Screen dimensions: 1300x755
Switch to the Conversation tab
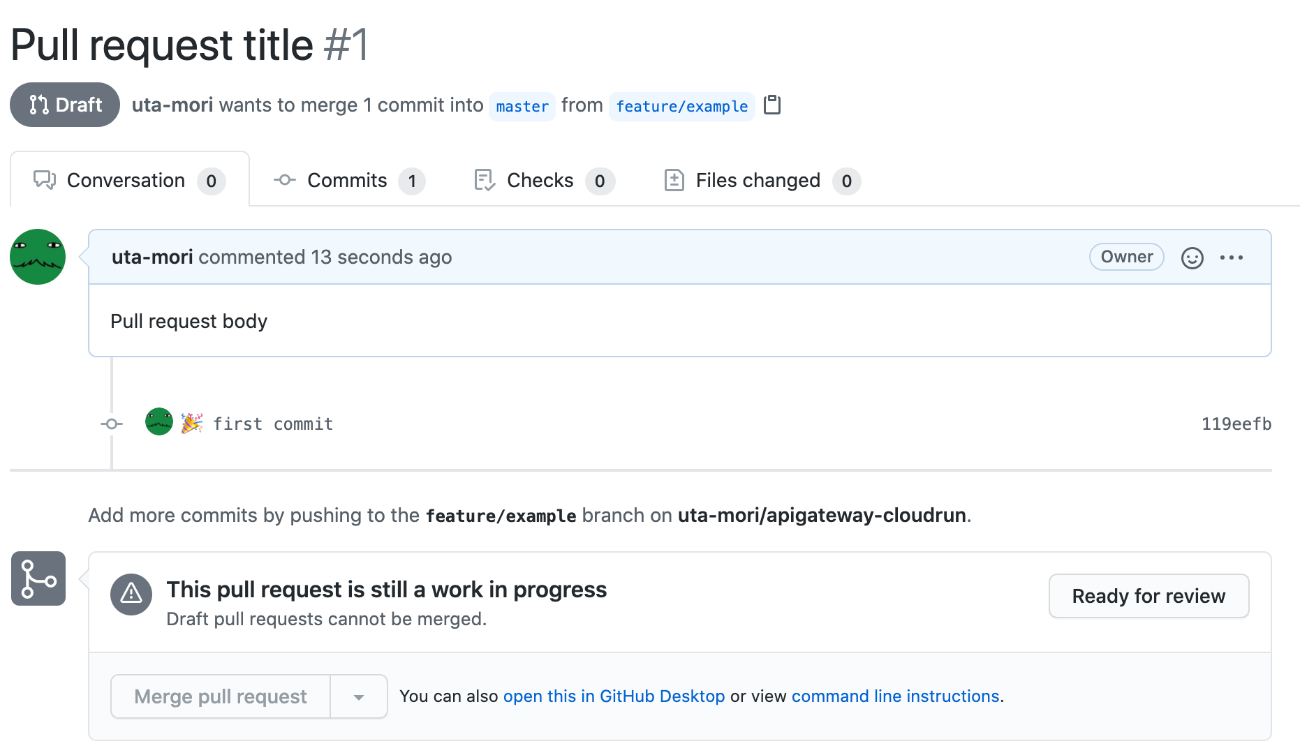click(x=127, y=181)
